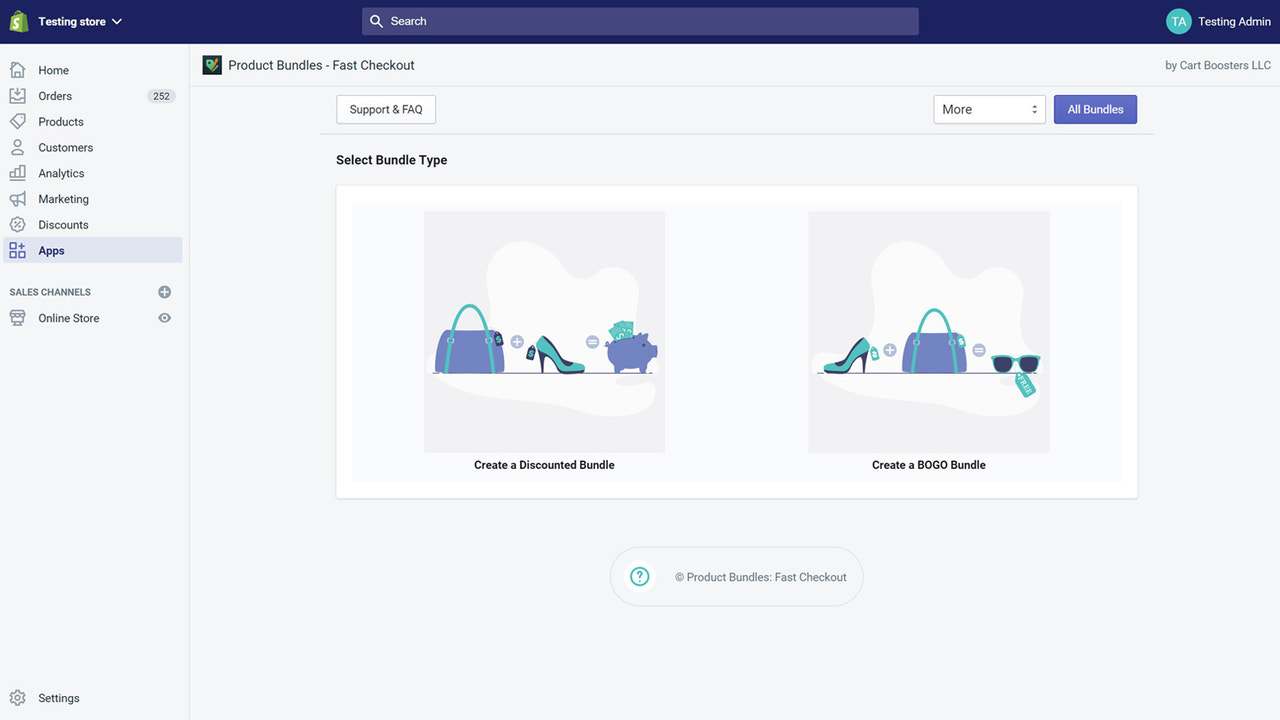1280x720 pixels.
Task: Open Support & FAQ
Action: pos(385,109)
